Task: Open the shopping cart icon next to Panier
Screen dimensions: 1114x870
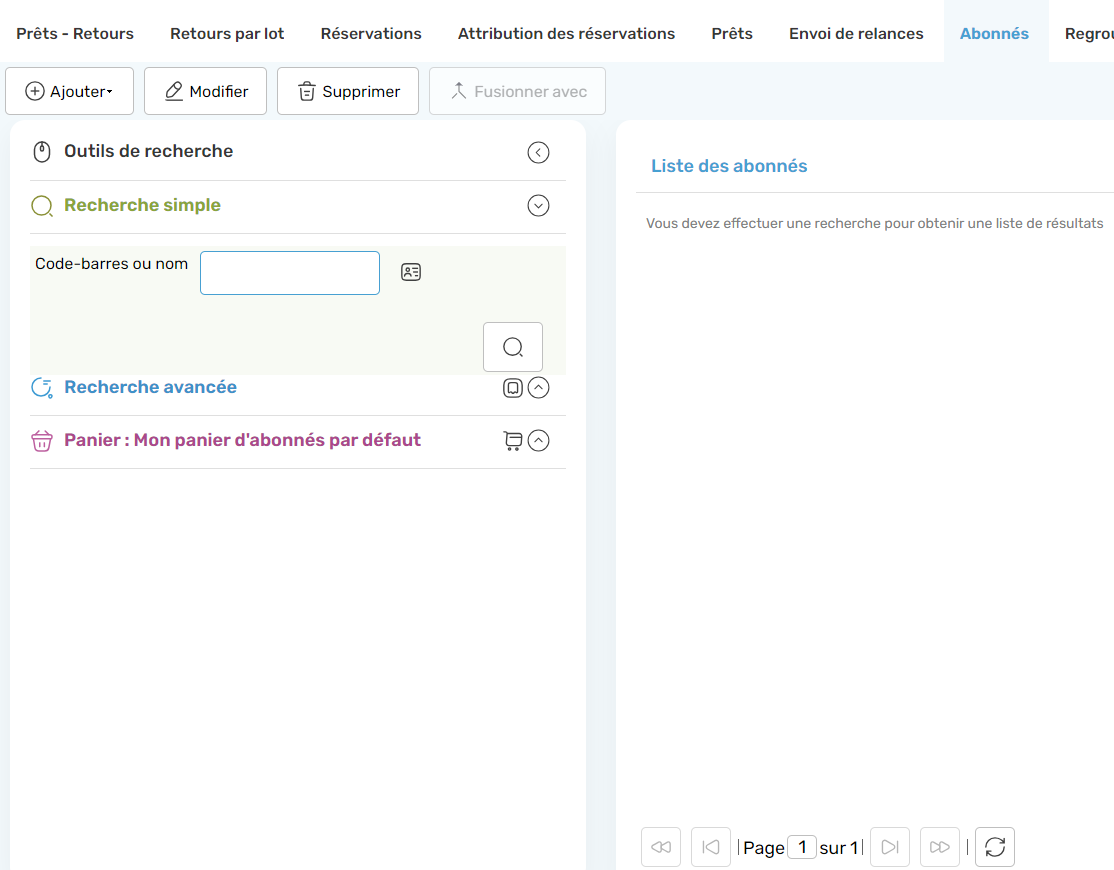Action: [513, 440]
